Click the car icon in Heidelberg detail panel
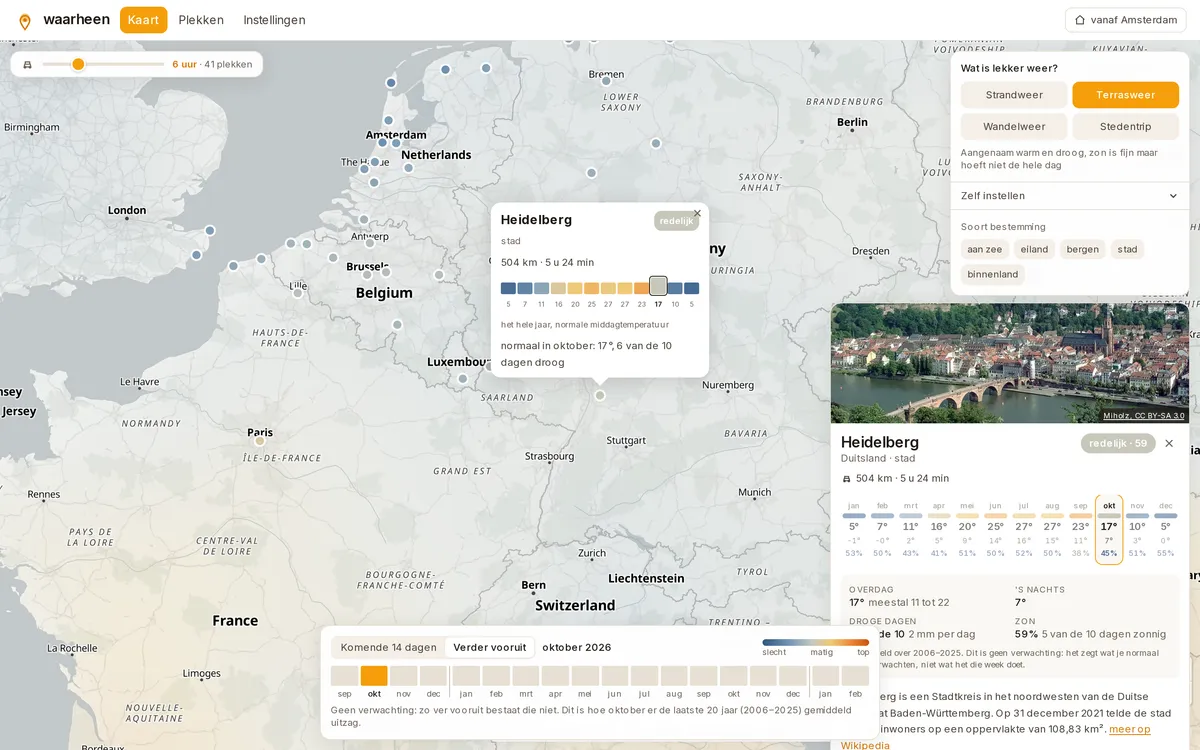 846,478
